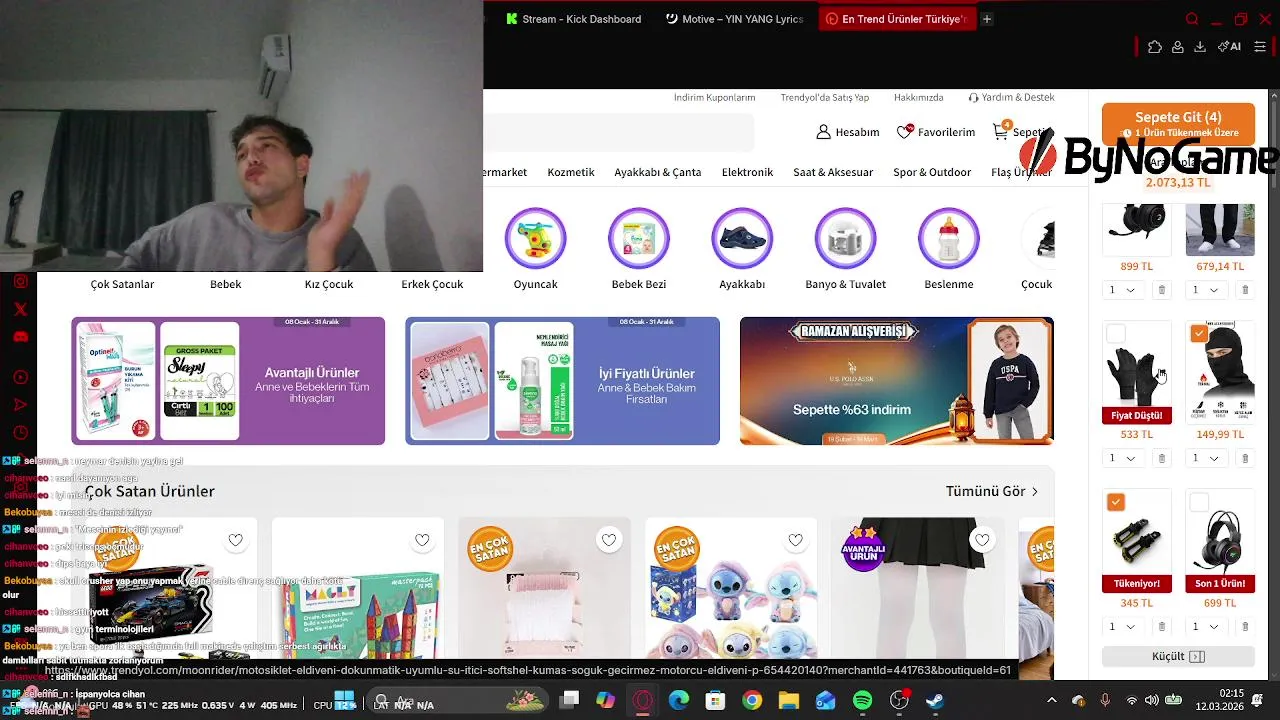
Task: Remove the 345 TL item from cart
Action: [x=1161, y=627]
